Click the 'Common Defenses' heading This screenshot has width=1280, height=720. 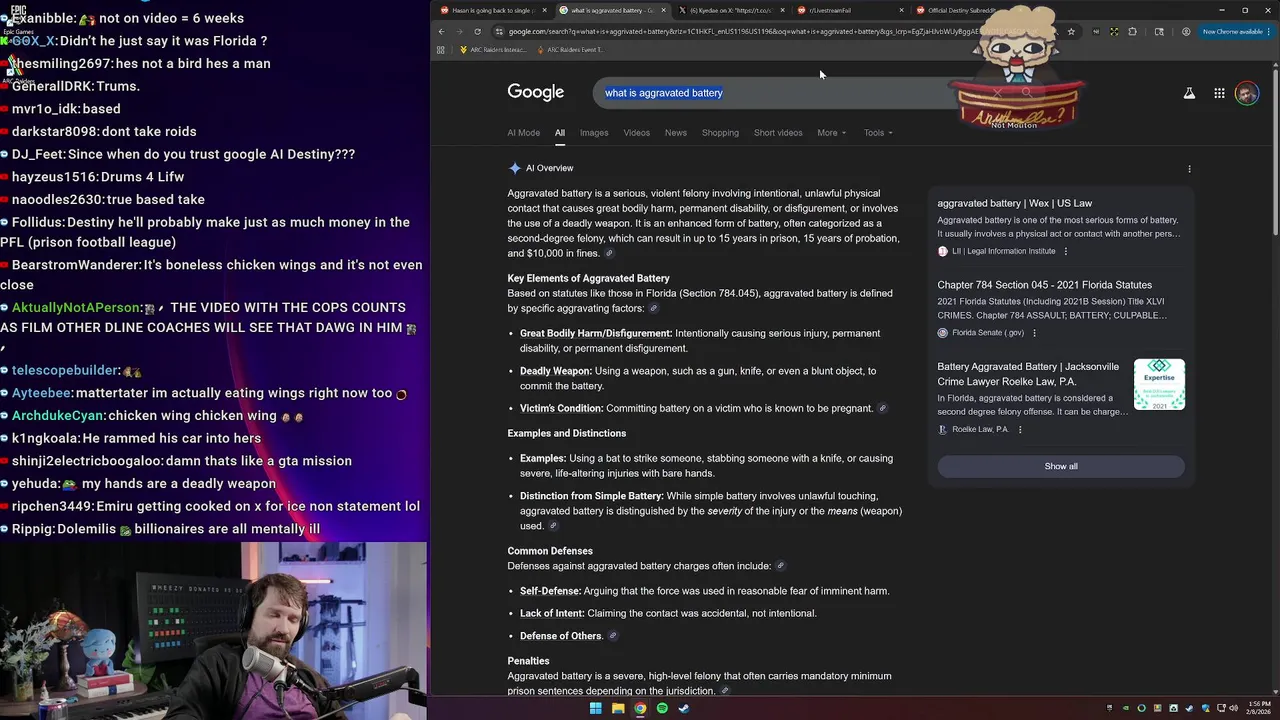click(x=550, y=551)
